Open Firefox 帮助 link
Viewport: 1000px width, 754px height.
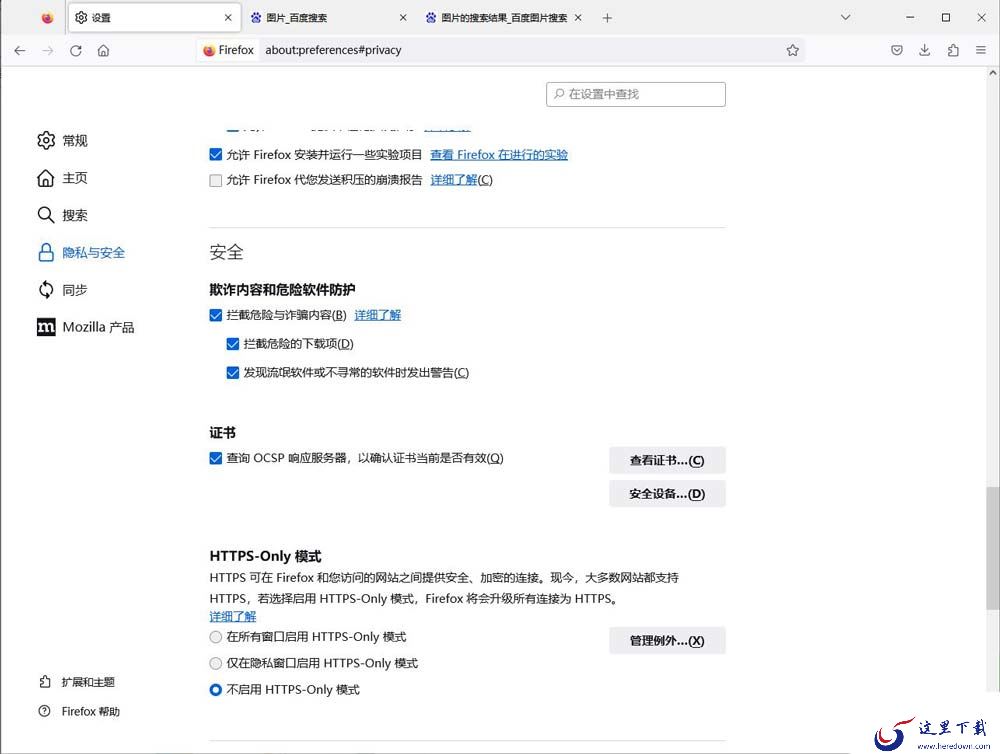point(79,711)
